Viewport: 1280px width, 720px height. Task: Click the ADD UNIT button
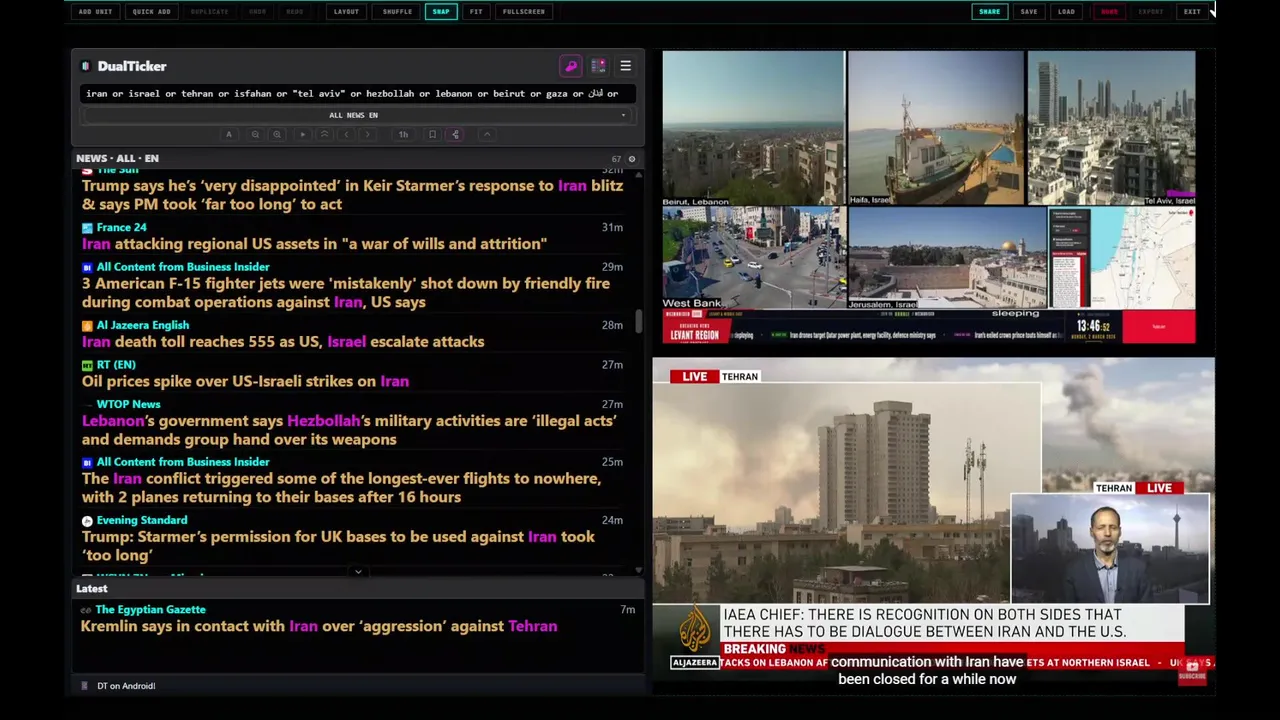click(x=96, y=12)
